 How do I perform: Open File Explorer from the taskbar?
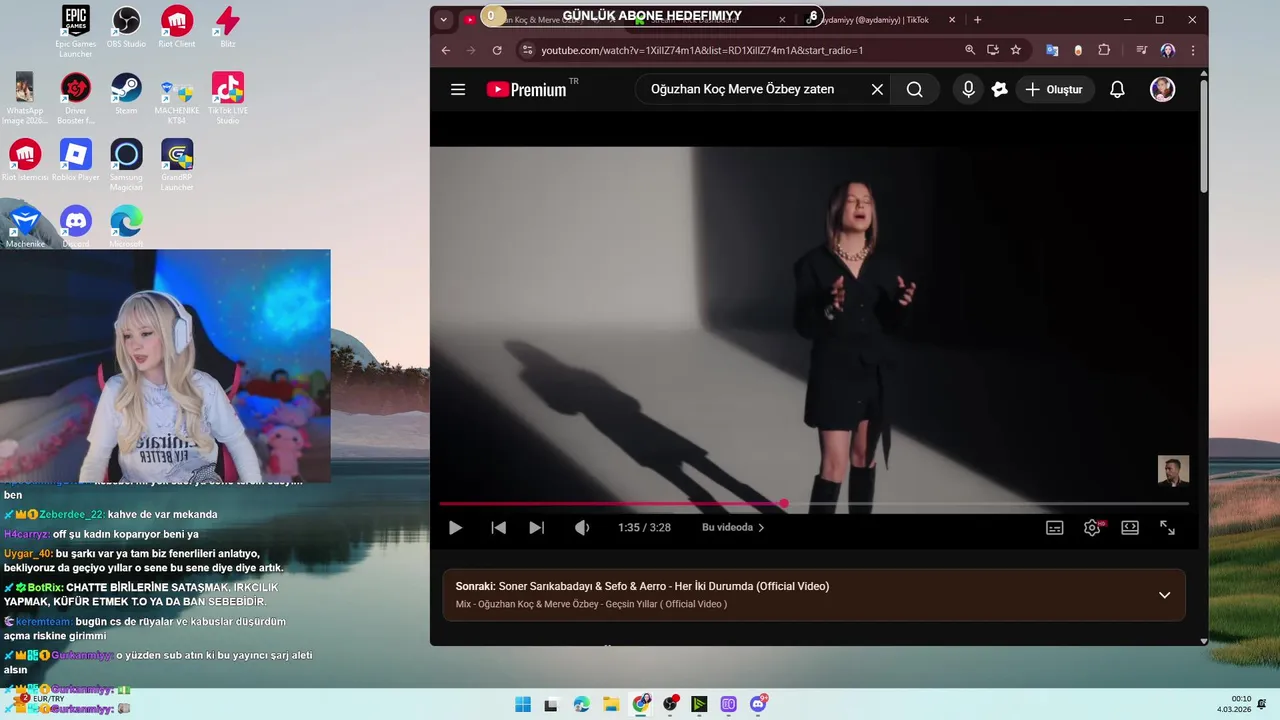(x=611, y=704)
